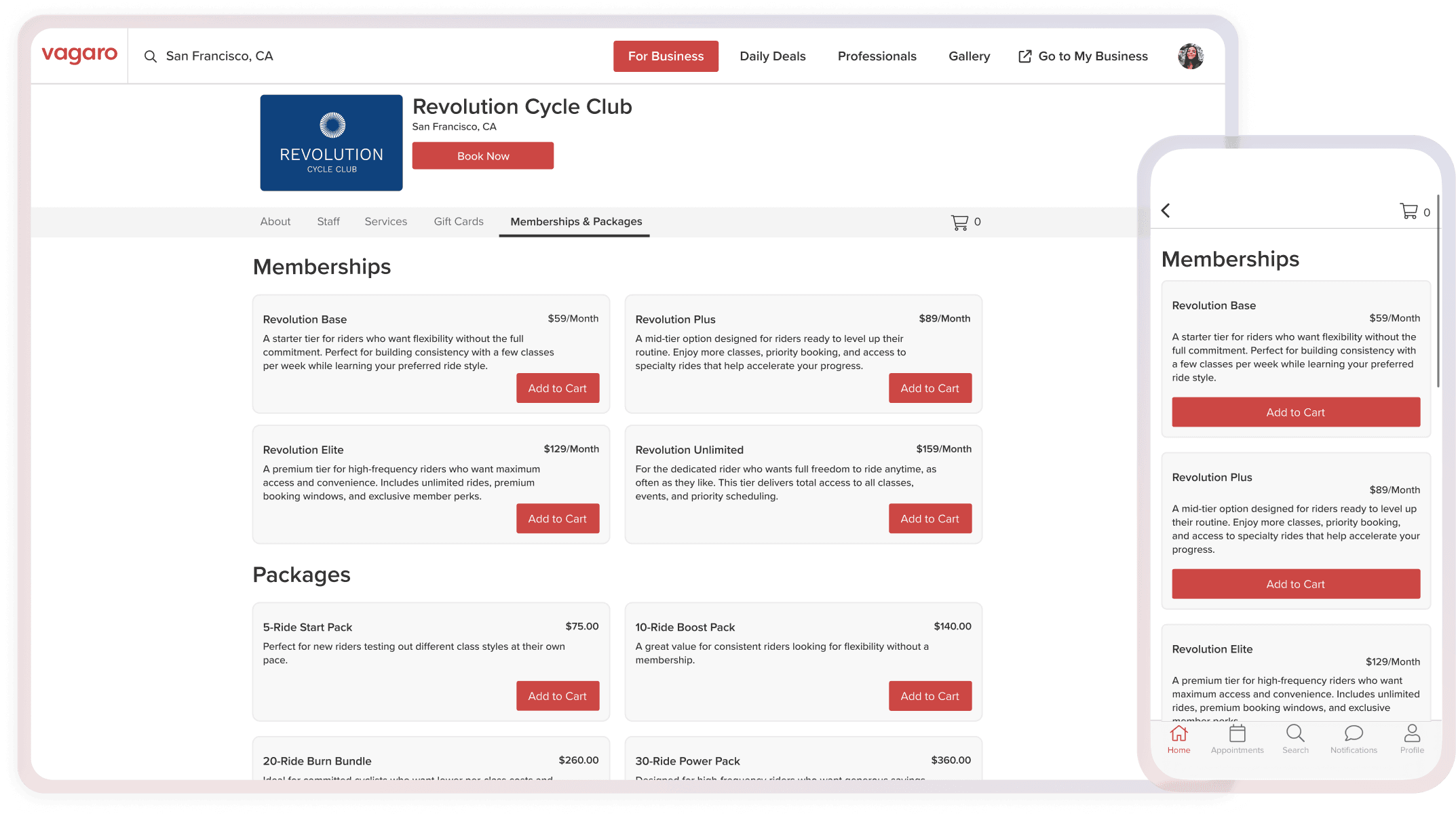Tap the mobile back arrow
The image size is (1456, 814).
click(1166, 211)
